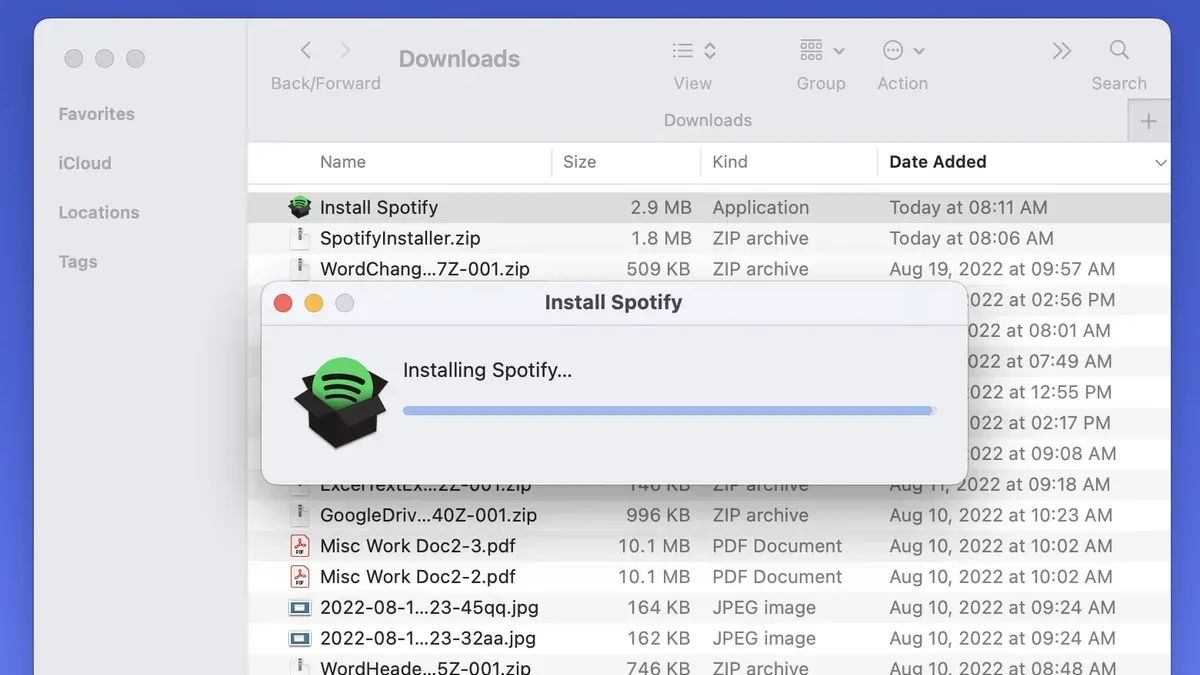Click "Today at 08:11 AM" date cell

968,207
